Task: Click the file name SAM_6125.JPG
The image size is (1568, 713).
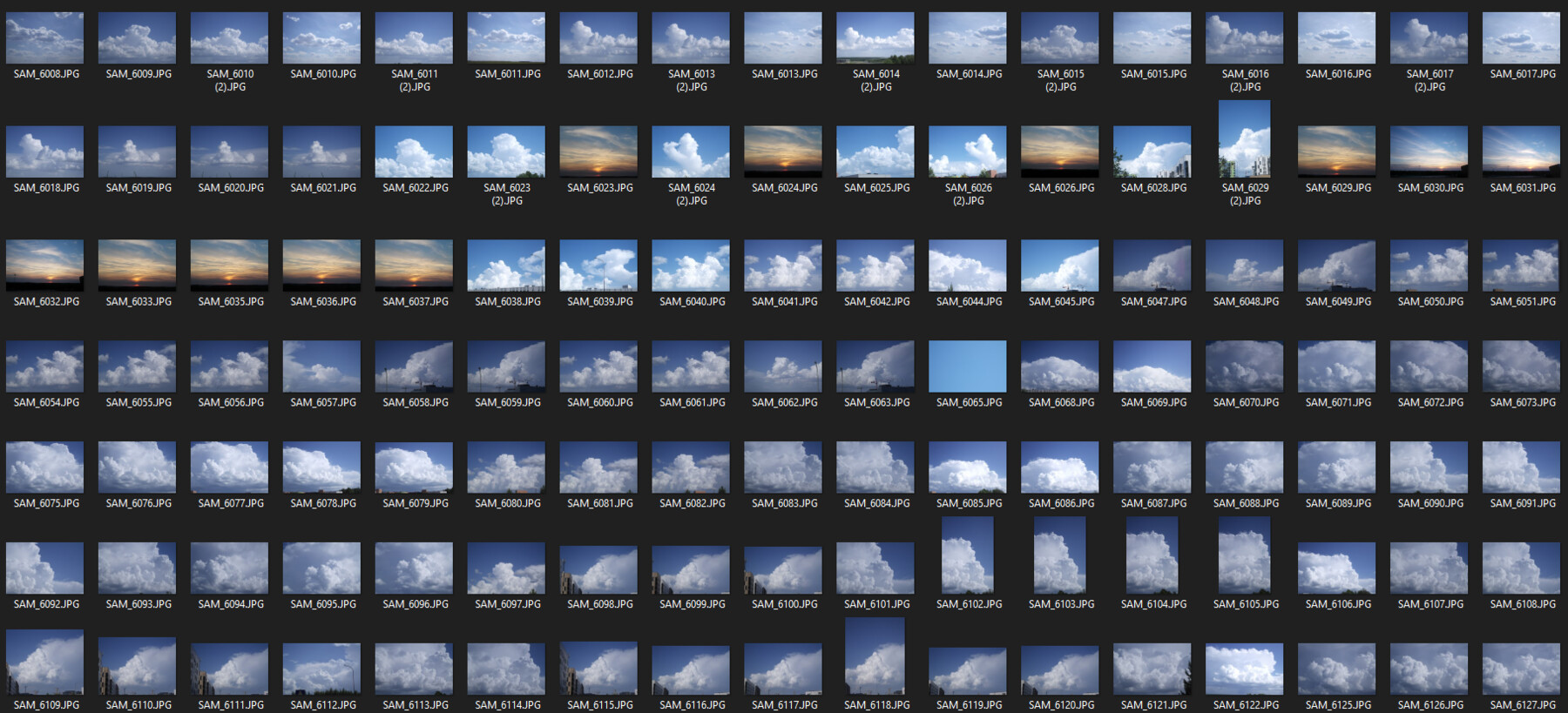Action: click(1339, 706)
